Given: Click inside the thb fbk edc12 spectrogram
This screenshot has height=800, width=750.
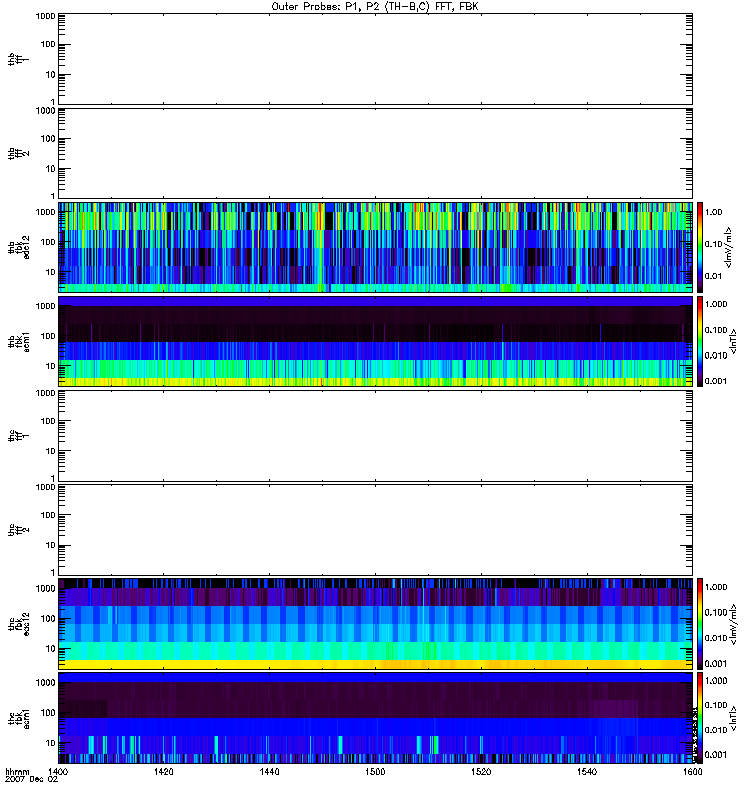Looking at the screenshot, I should click(375, 247).
